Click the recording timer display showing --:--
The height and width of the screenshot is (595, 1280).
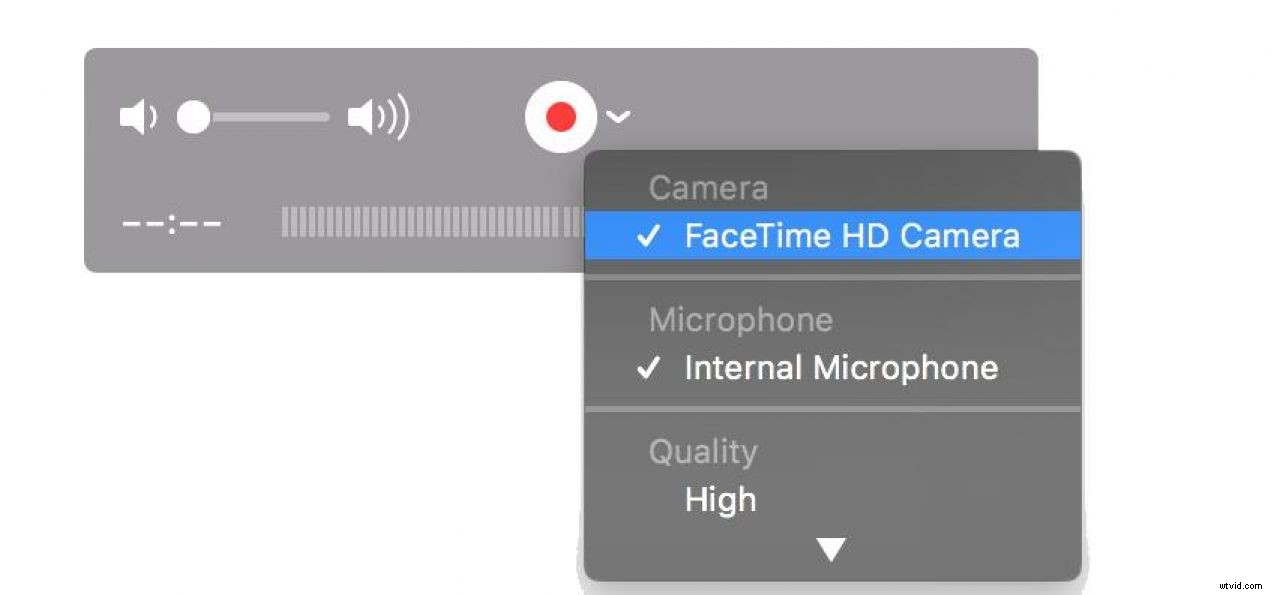(x=170, y=224)
